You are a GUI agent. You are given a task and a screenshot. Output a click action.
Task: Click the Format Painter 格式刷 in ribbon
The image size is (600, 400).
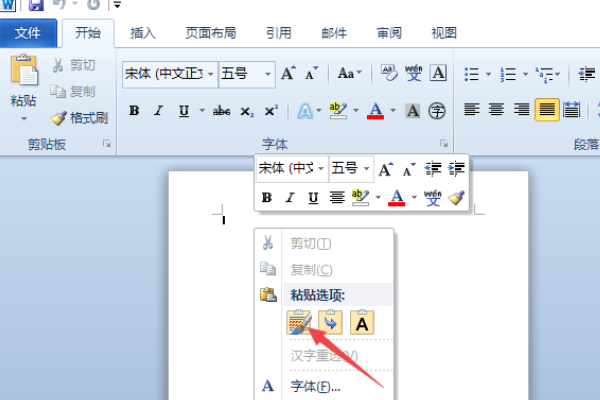point(79,118)
